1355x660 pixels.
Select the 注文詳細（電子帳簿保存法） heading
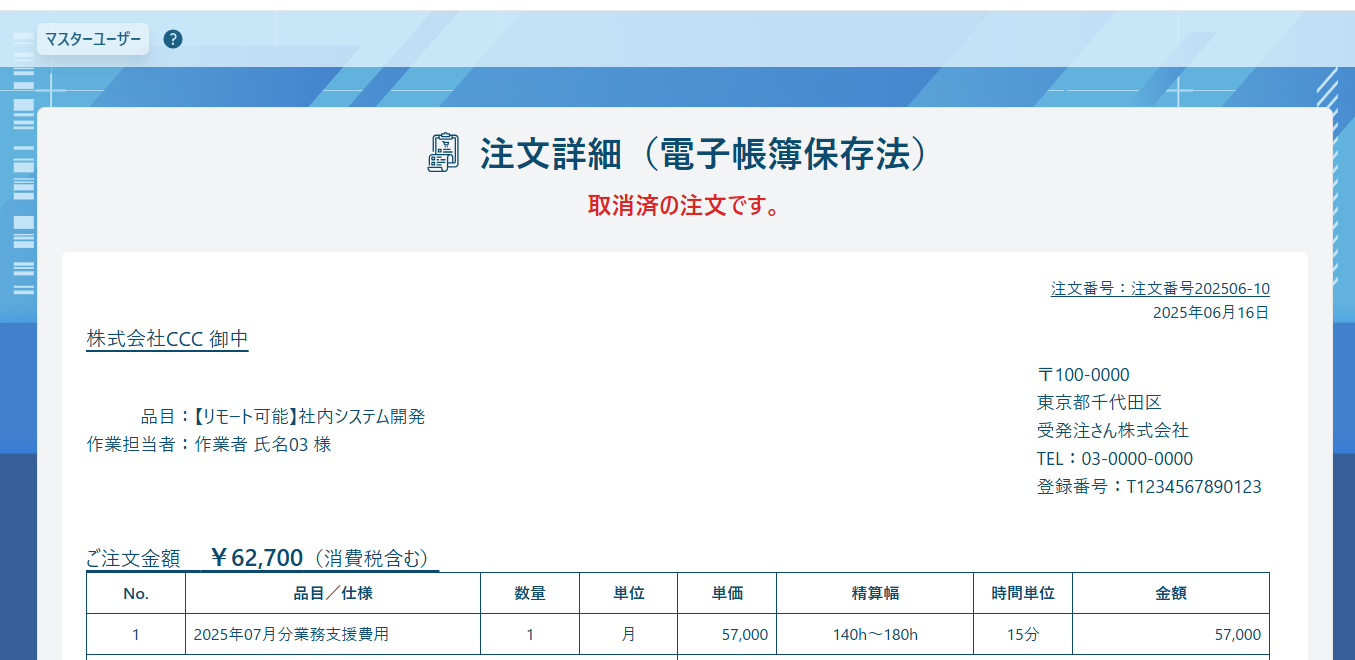pos(706,154)
